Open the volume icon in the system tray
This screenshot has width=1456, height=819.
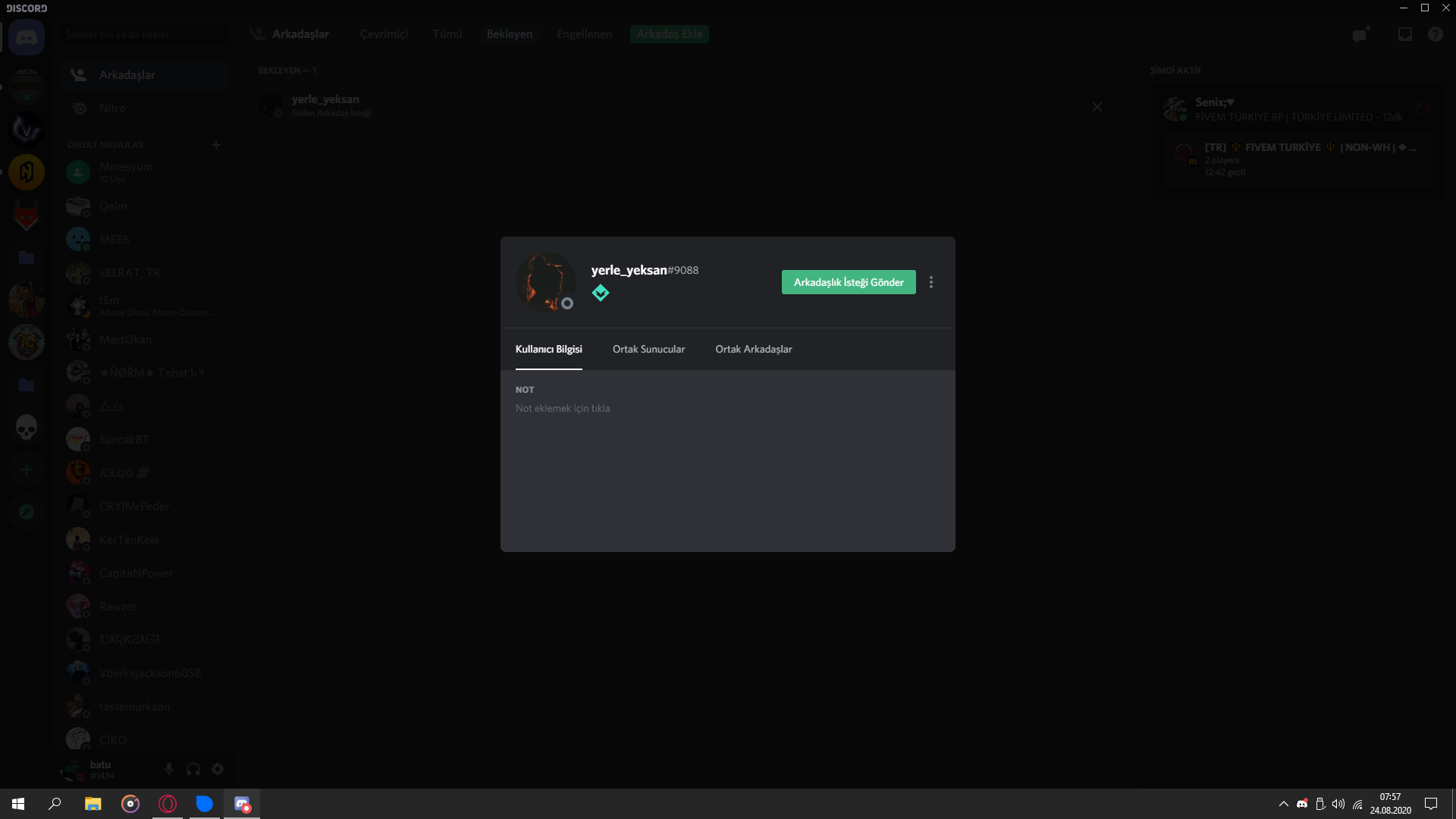(1338, 804)
